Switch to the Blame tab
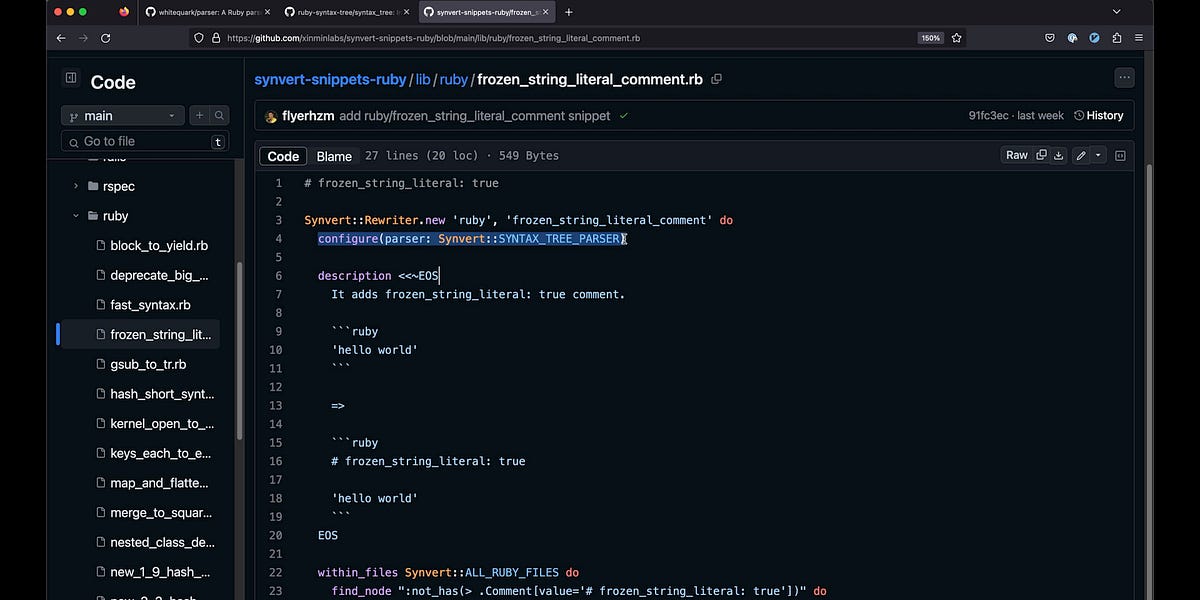This screenshot has height=600, width=1200. [x=334, y=156]
